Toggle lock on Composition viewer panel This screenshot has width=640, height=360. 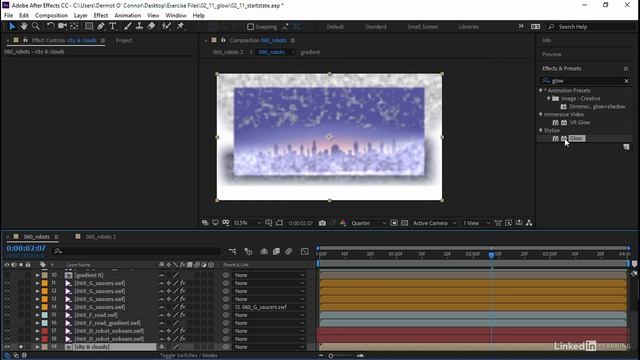click(x=223, y=40)
